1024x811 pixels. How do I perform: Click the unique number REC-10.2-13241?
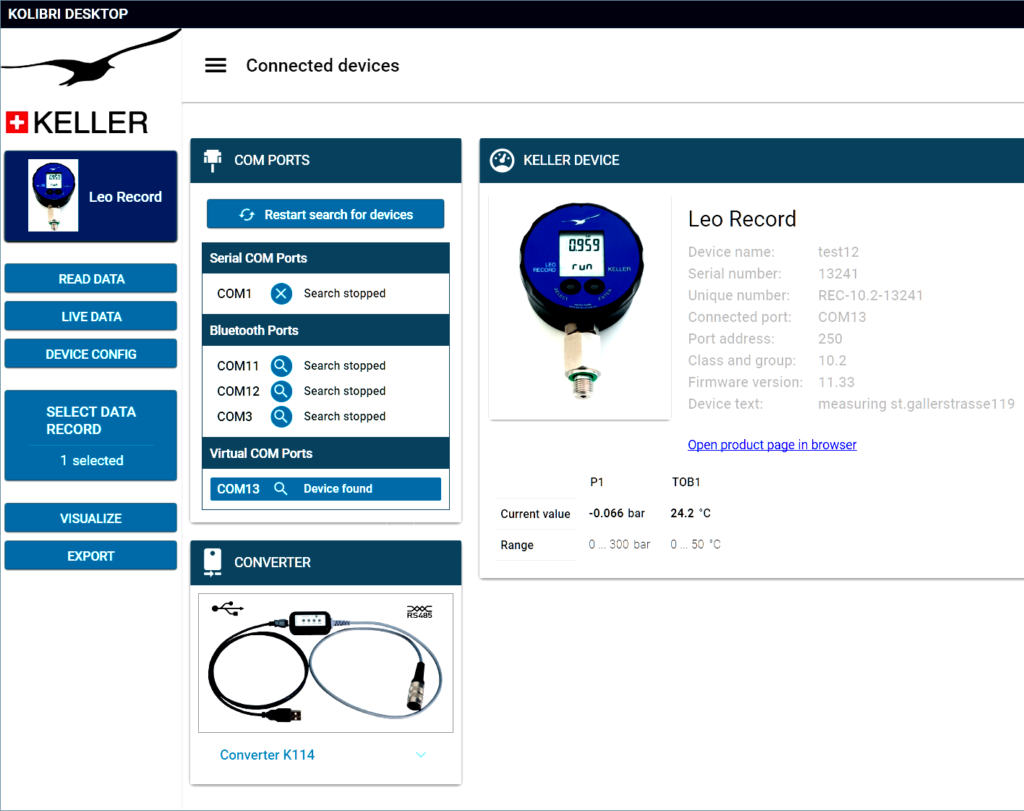(871, 295)
